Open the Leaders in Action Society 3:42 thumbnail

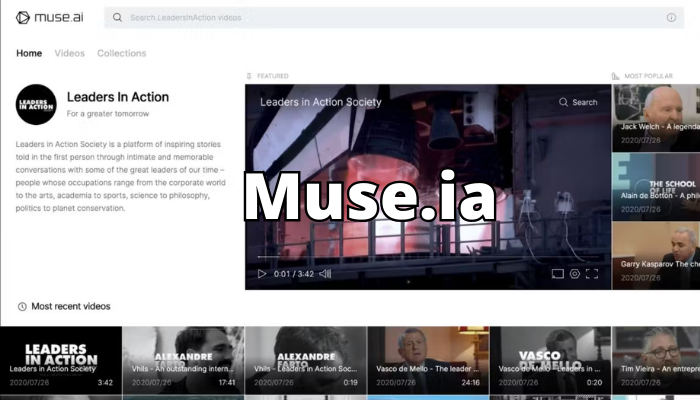(61, 360)
